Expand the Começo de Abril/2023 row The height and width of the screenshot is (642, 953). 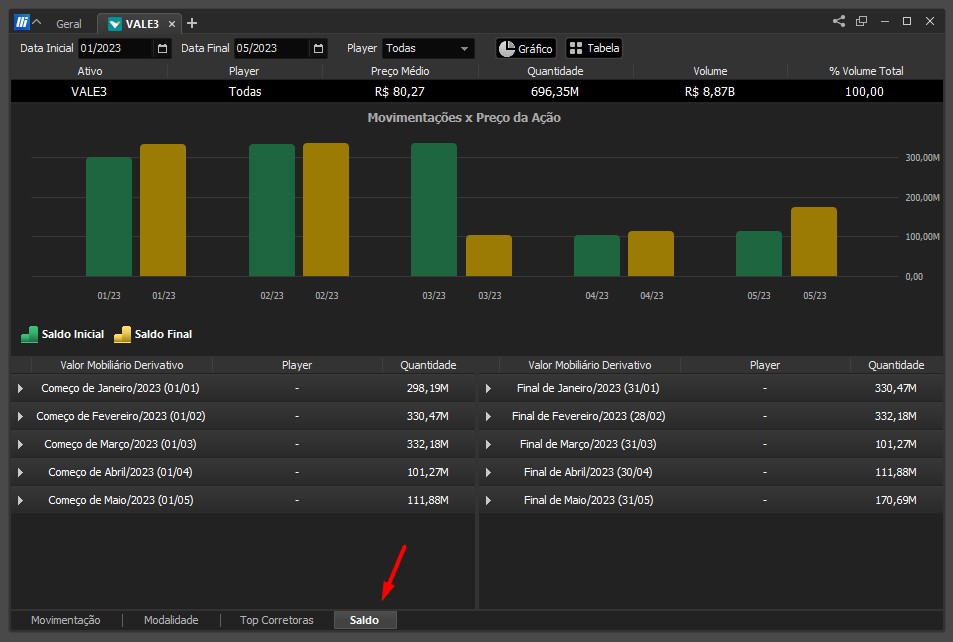20,472
